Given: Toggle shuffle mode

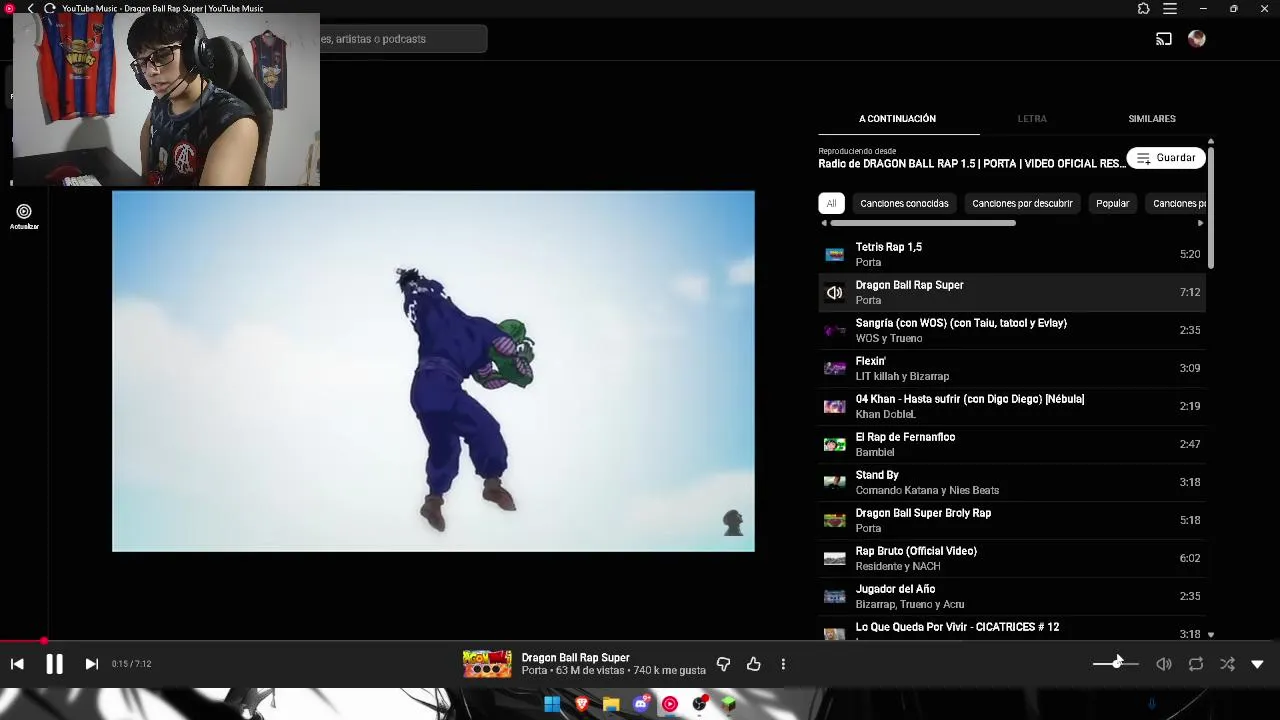Looking at the screenshot, I should [x=1227, y=664].
